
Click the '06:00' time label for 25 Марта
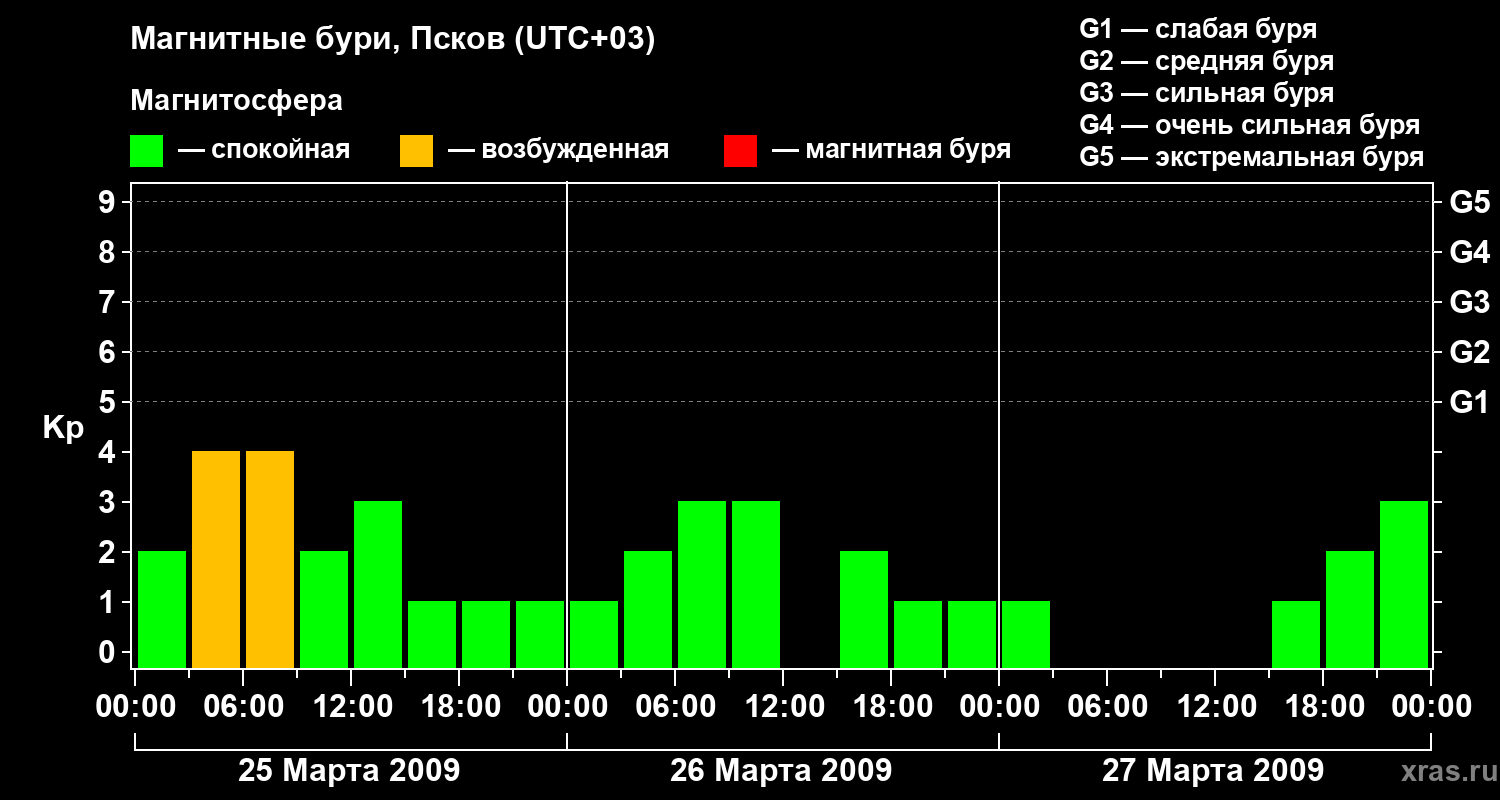(243, 706)
